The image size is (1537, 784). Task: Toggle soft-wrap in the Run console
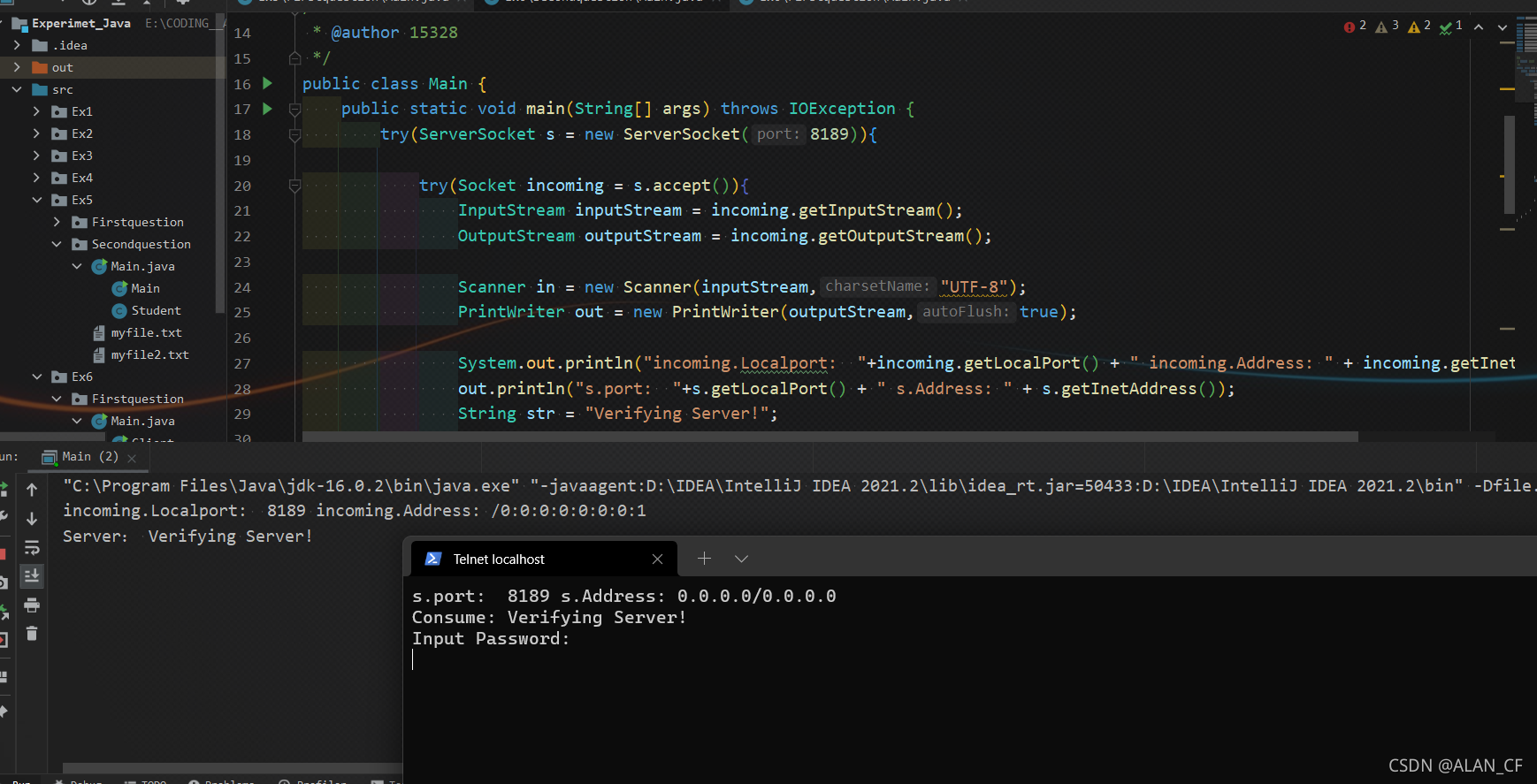click(32, 548)
